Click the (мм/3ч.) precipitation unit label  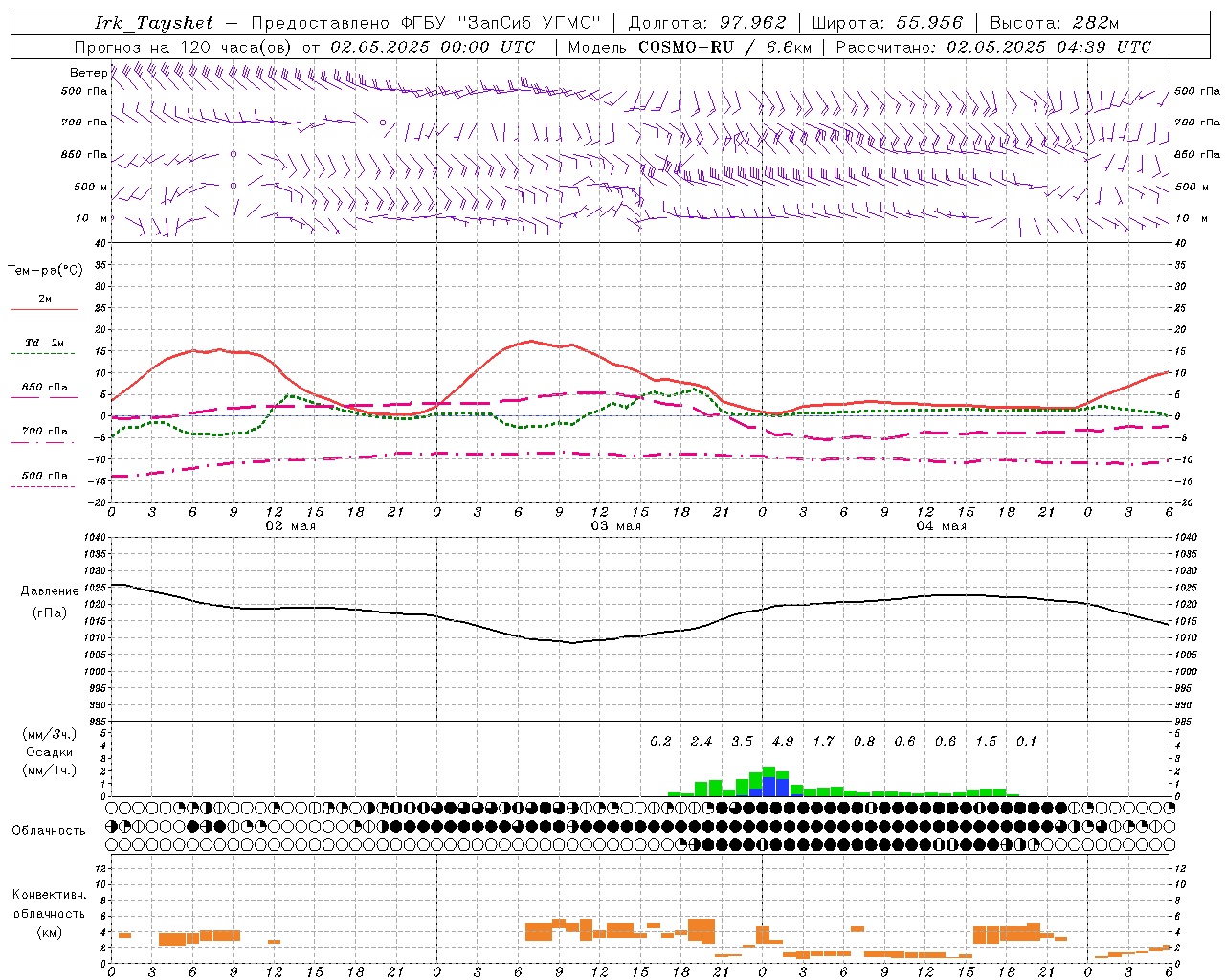[50, 734]
